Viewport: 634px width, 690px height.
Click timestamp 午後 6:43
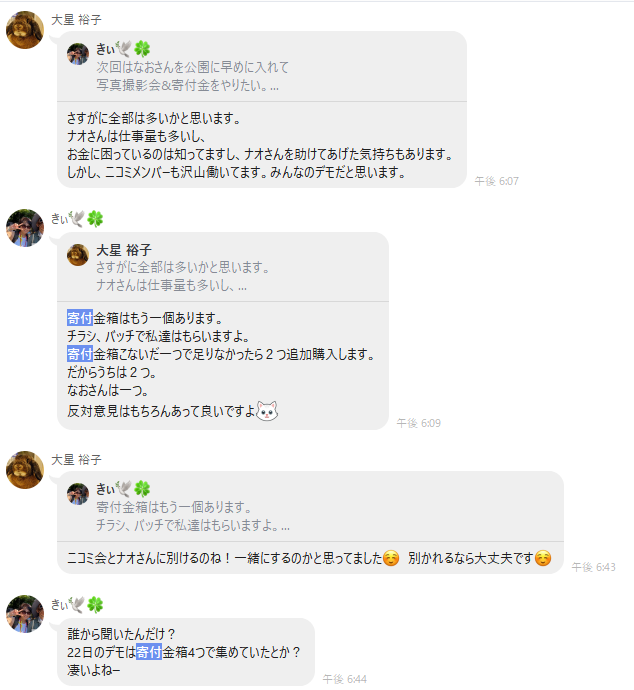tap(593, 567)
